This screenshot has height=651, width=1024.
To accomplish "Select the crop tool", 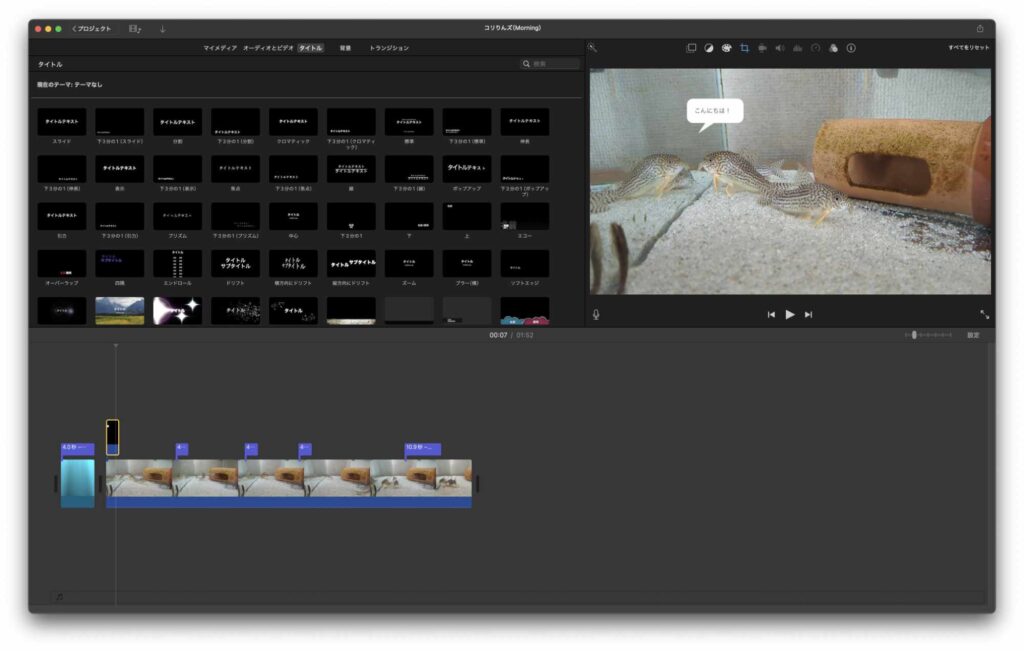I will (x=744, y=48).
